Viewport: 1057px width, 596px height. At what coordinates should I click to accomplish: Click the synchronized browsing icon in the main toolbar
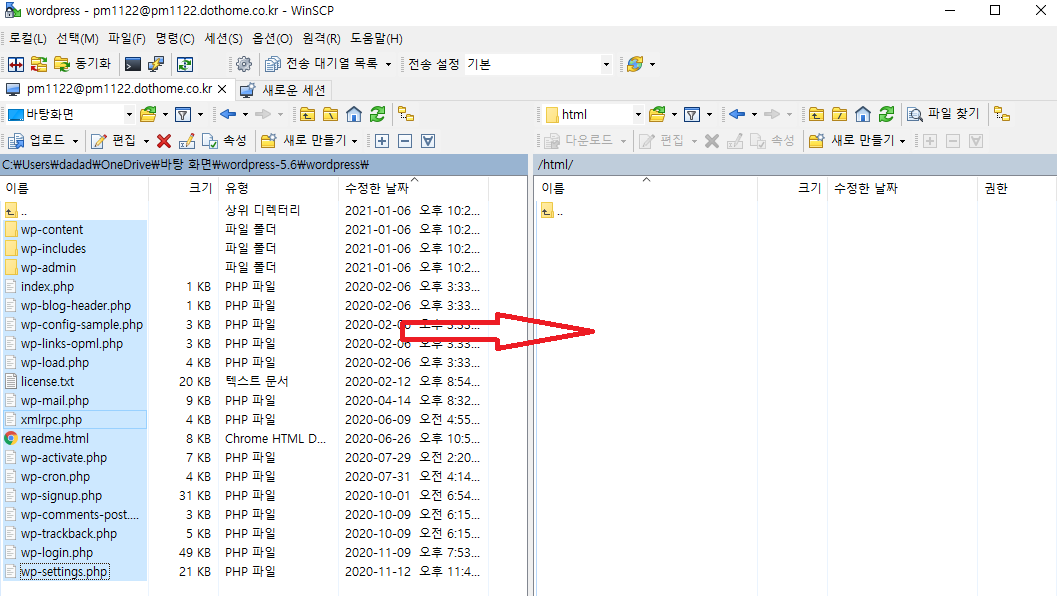pyautogui.click(x=185, y=64)
